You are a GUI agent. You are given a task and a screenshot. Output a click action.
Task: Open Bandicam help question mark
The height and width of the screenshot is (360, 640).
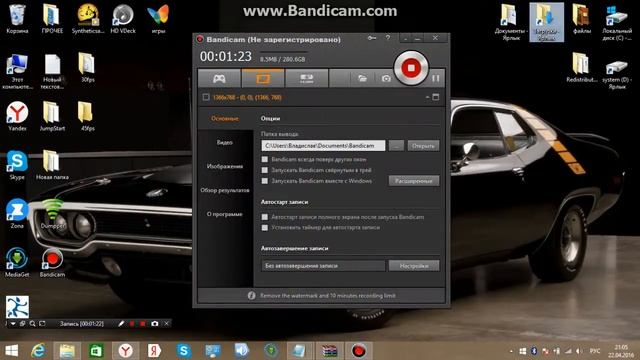[388, 38]
